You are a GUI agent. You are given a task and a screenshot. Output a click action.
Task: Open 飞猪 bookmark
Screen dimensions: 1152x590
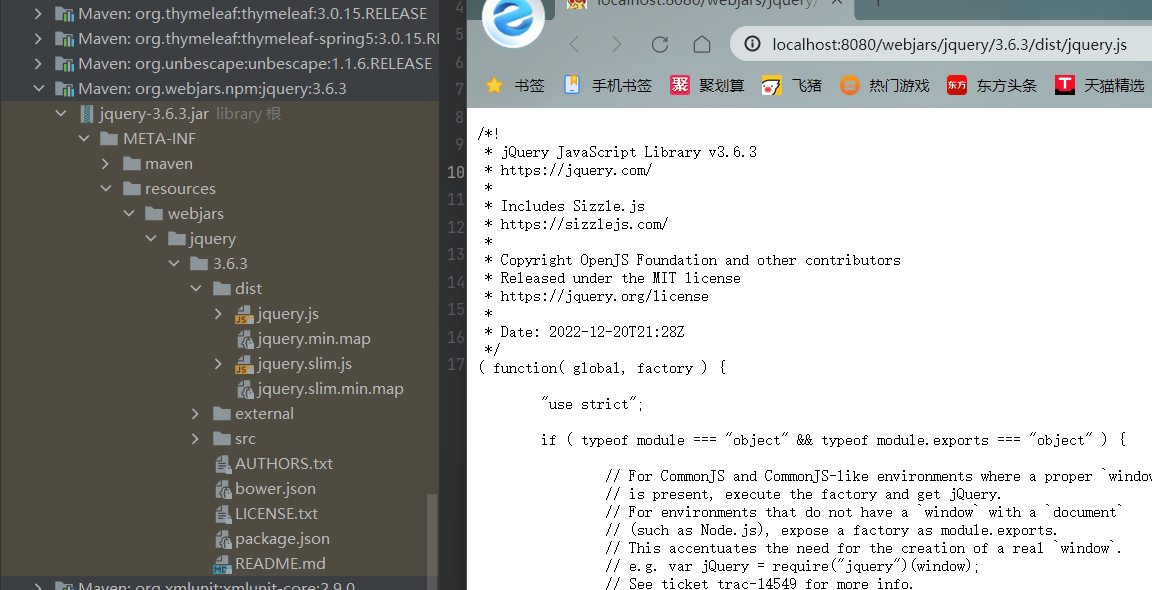pyautogui.click(x=792, y=86)
